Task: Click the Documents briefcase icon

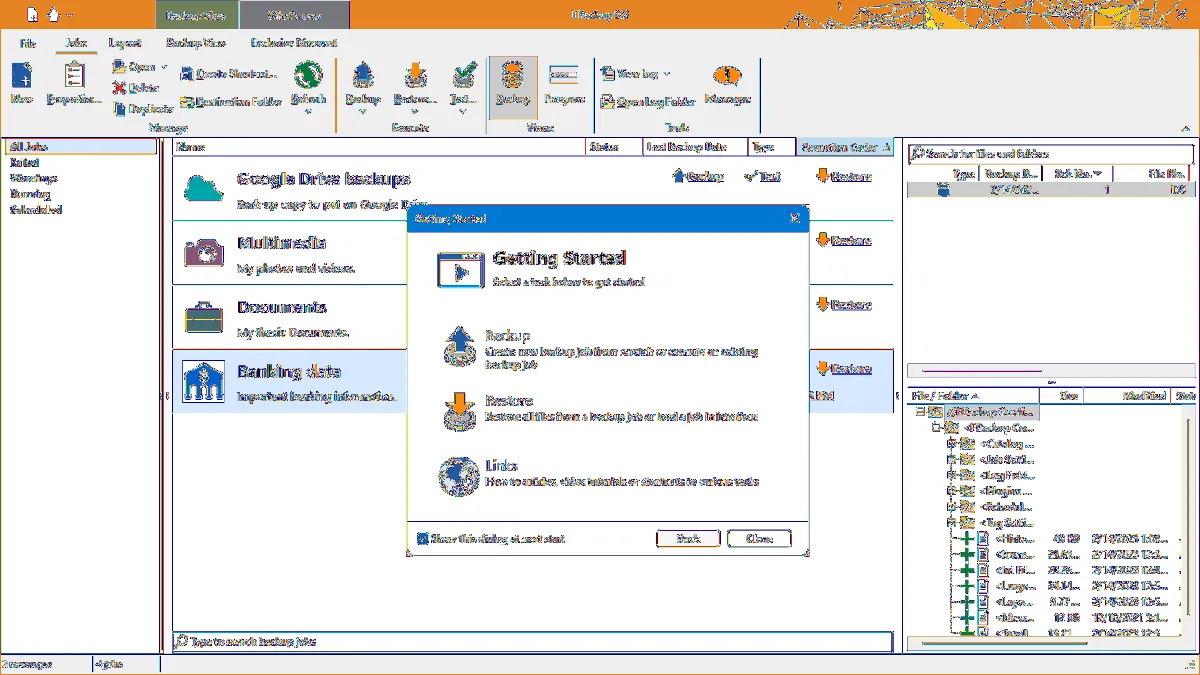Action: [x=204, y=316]
